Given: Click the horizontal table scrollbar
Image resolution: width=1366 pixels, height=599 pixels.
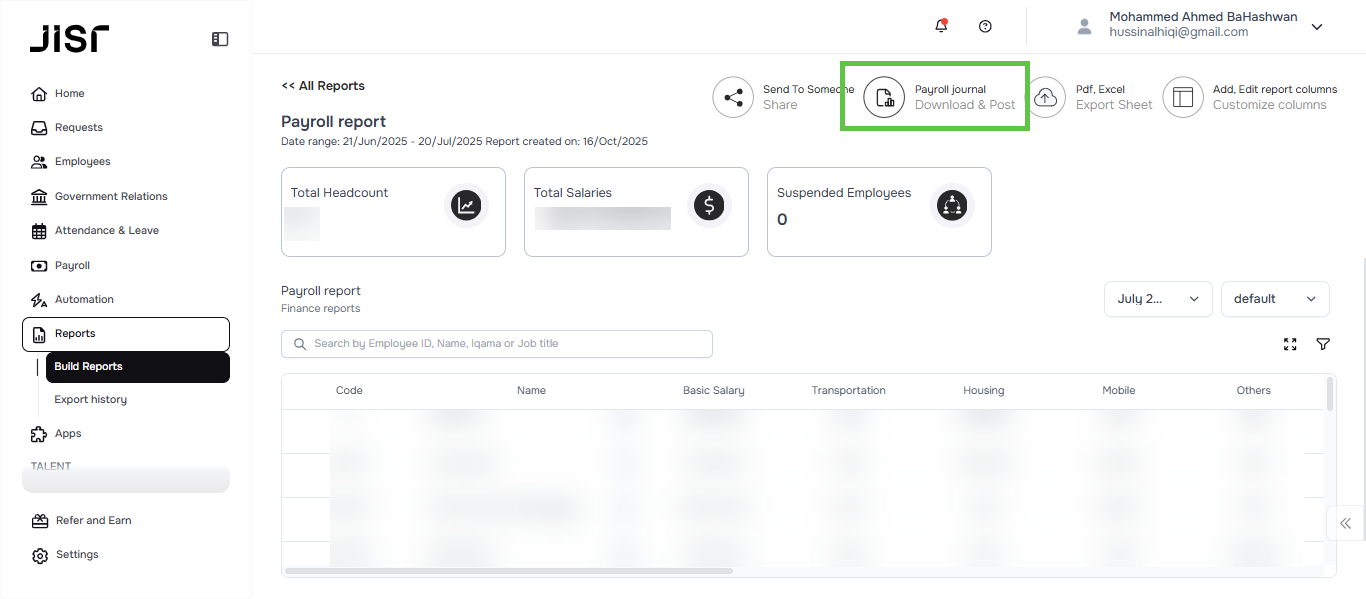Looking at the screenshot, I should click(x=508, y=571).
